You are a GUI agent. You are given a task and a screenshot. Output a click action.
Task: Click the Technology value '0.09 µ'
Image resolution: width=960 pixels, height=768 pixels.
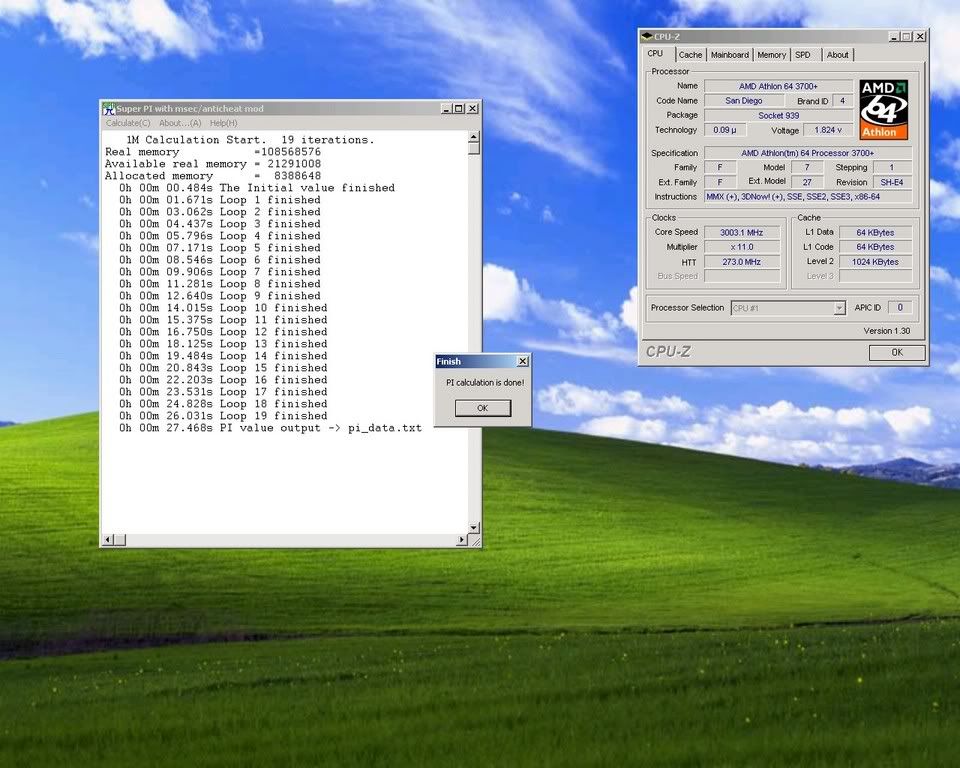tap(725, 130)
